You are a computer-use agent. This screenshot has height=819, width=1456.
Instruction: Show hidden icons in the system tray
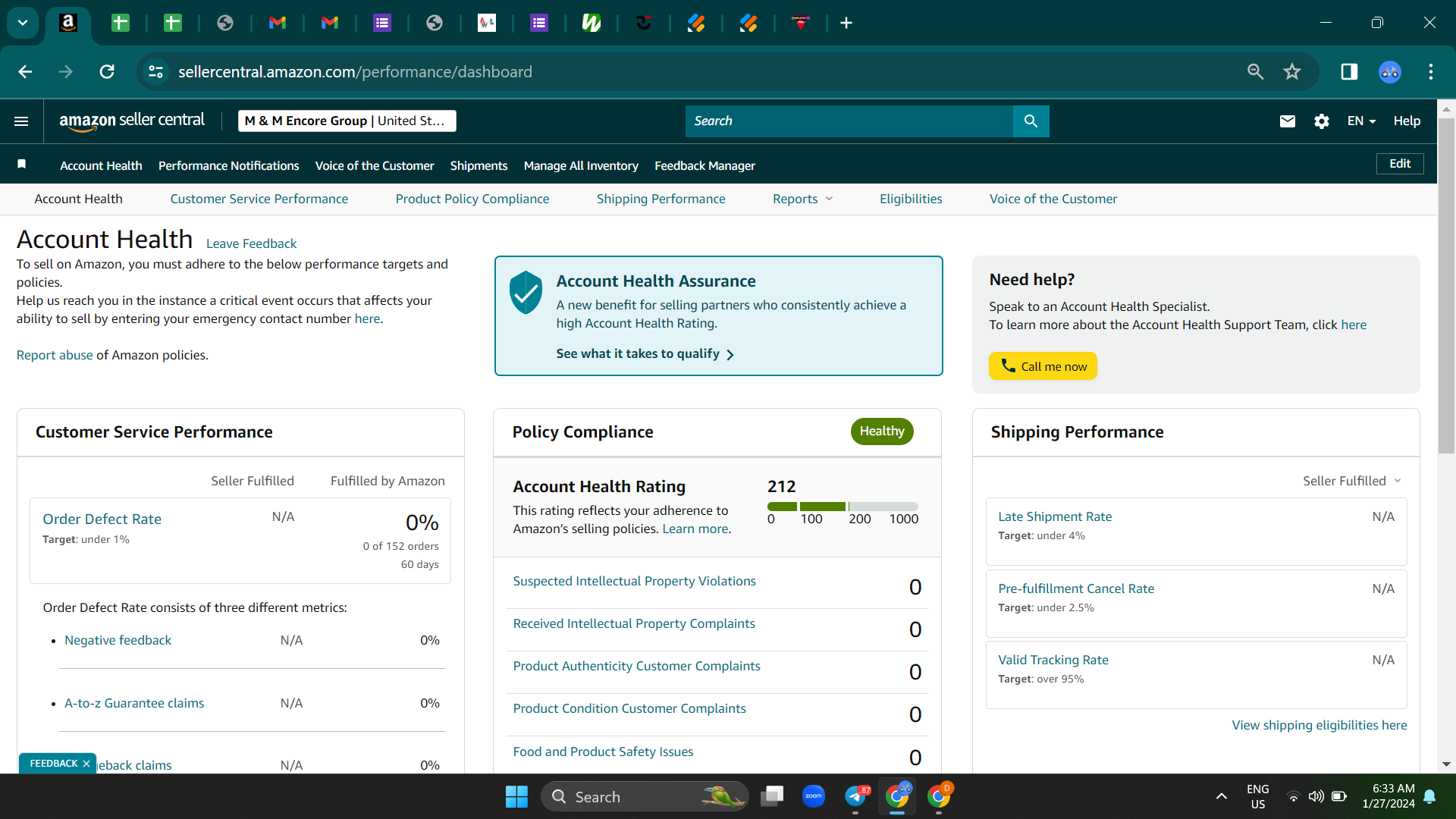tap(1221, 796)
